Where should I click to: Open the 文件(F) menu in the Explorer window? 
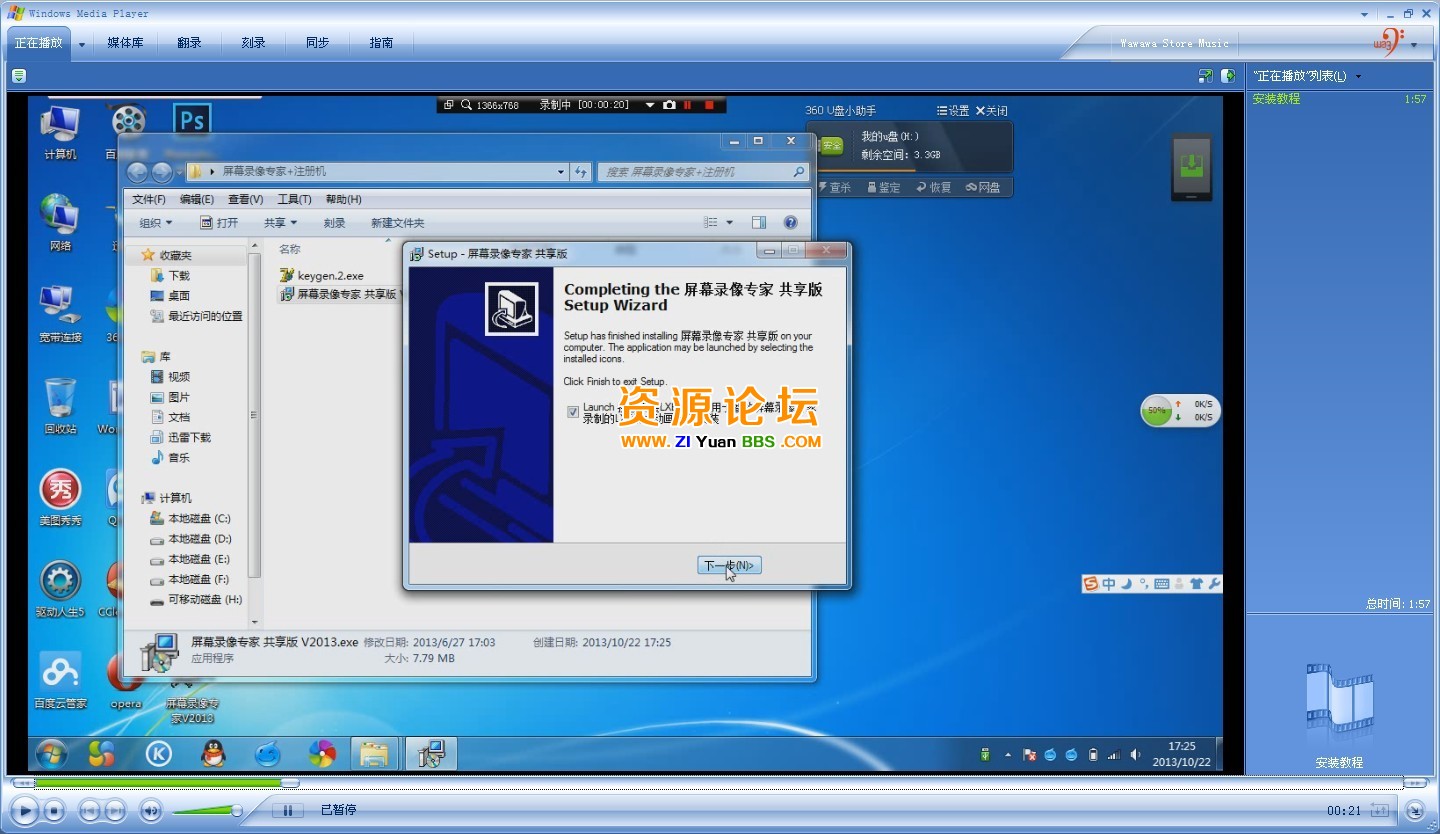[149, 199]
